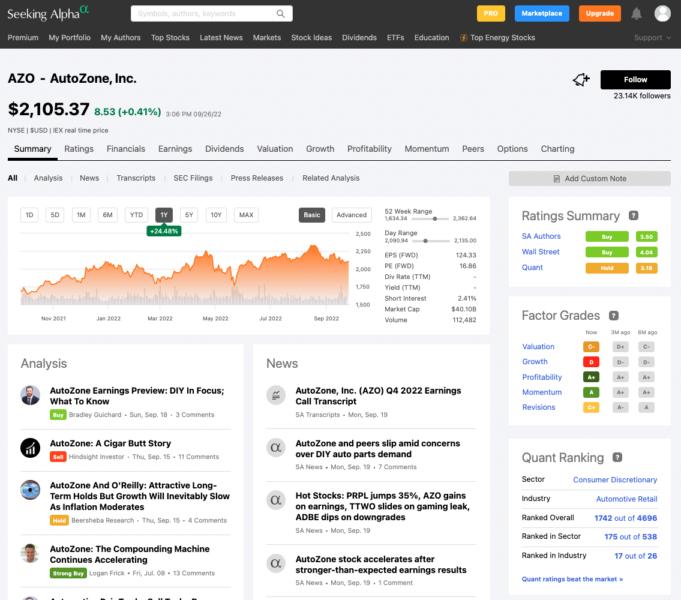Select the 1D chart range
The image size is (681, 600).
point(30,215)
